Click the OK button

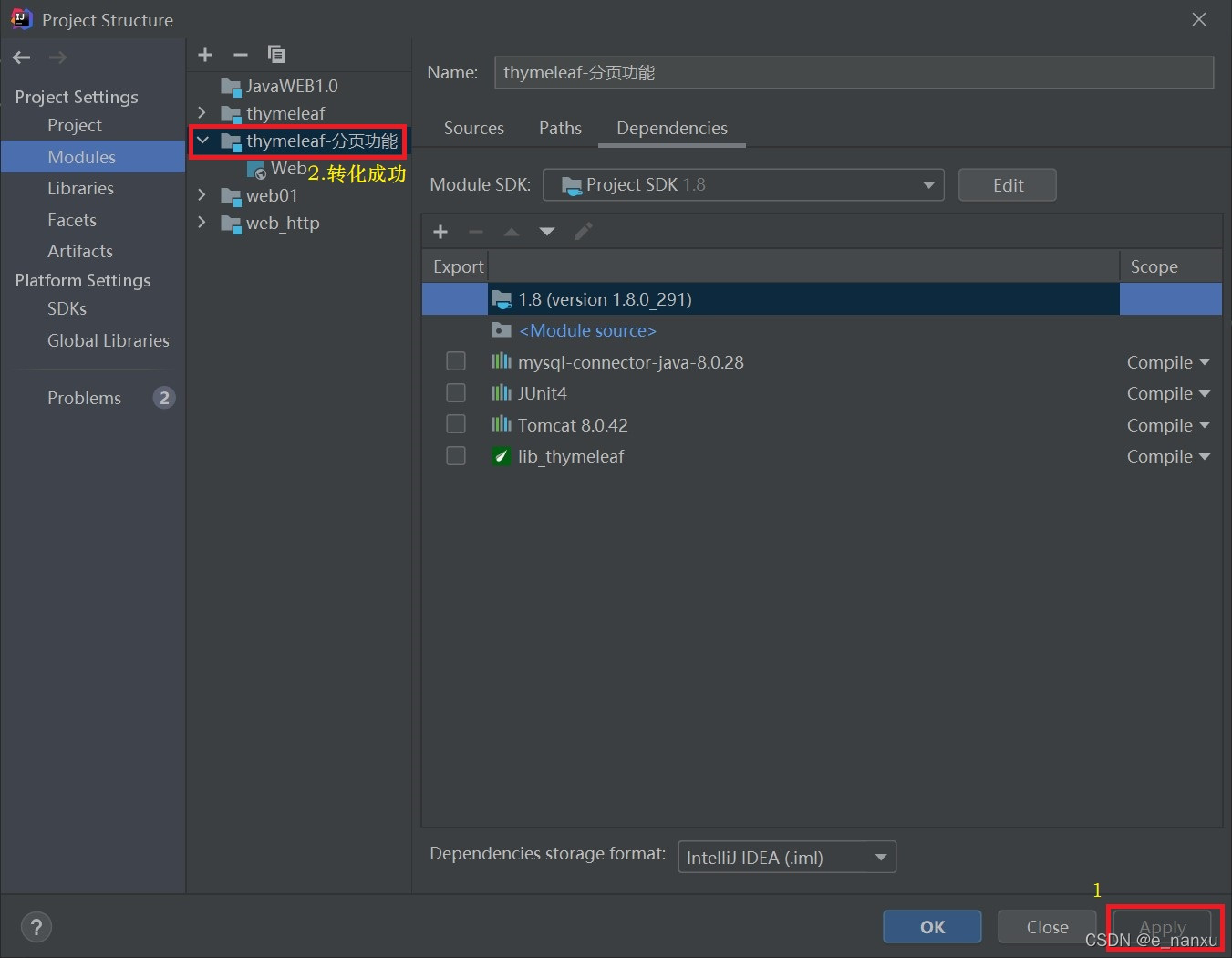tap(932, 927)
